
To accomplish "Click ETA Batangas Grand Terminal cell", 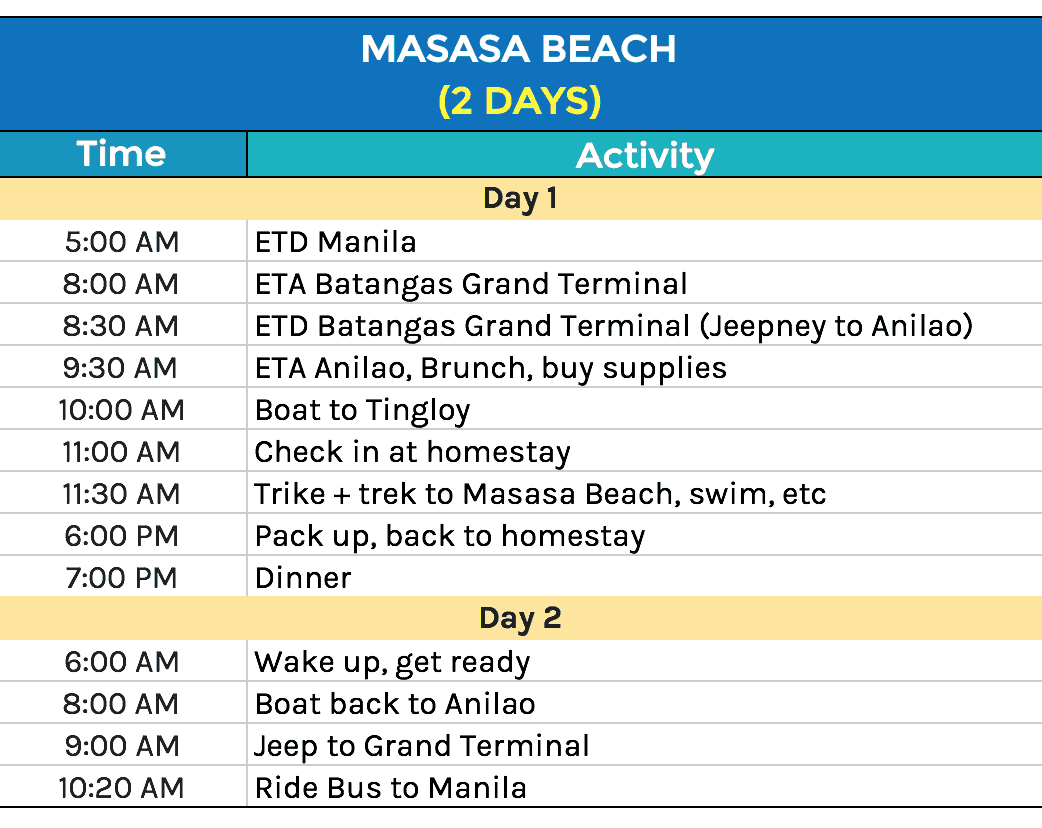I will point(471,284).
